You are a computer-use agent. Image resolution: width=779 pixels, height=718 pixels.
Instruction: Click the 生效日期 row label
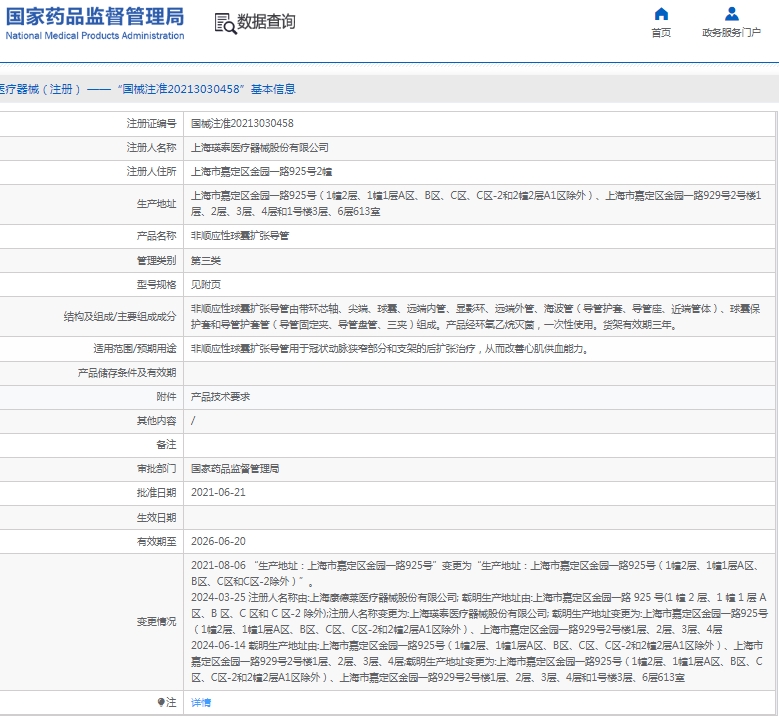click(156, 518)
